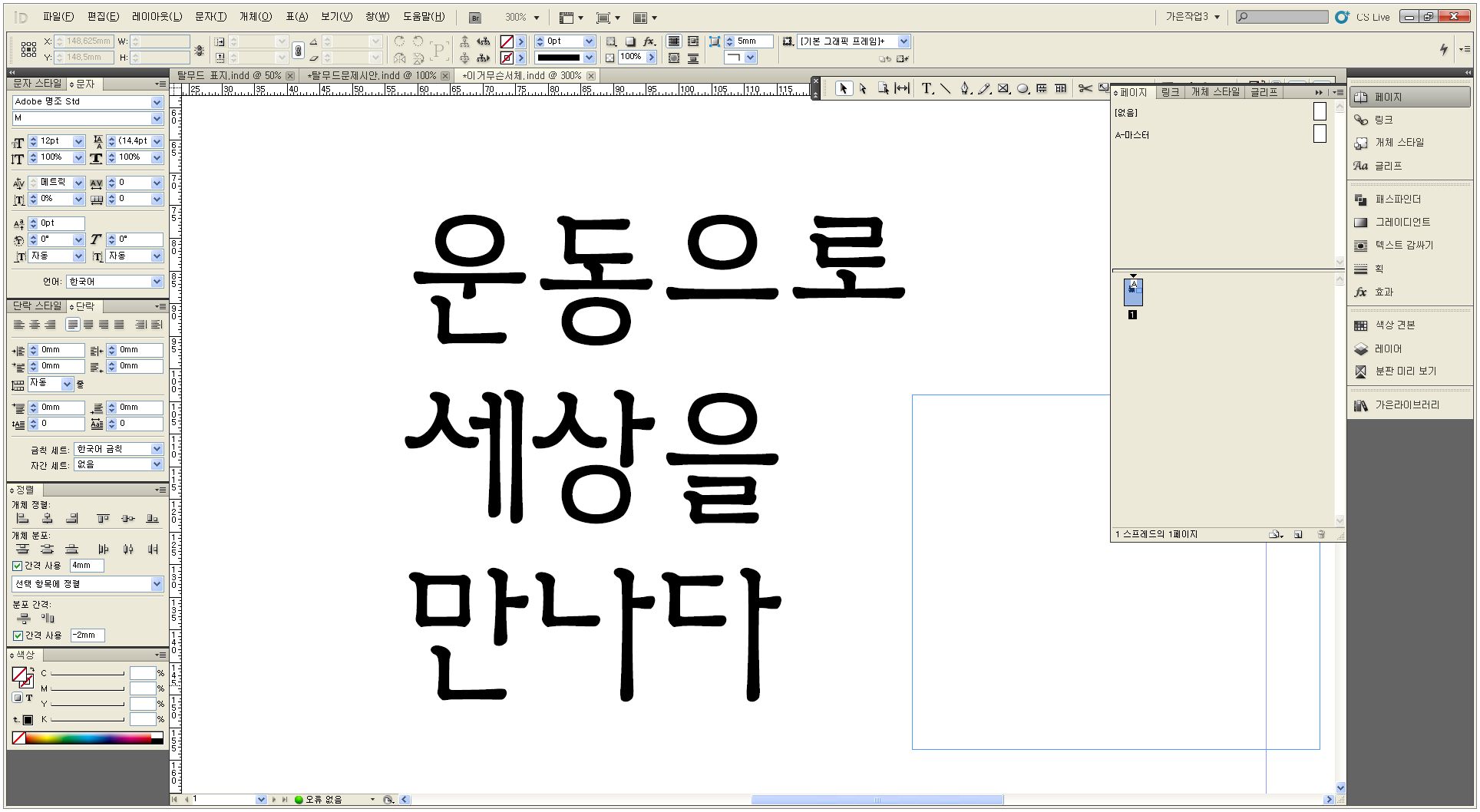Toggle the link chain constrain icon
Screen dimensions: 1480x812
[x=299, y=50]
